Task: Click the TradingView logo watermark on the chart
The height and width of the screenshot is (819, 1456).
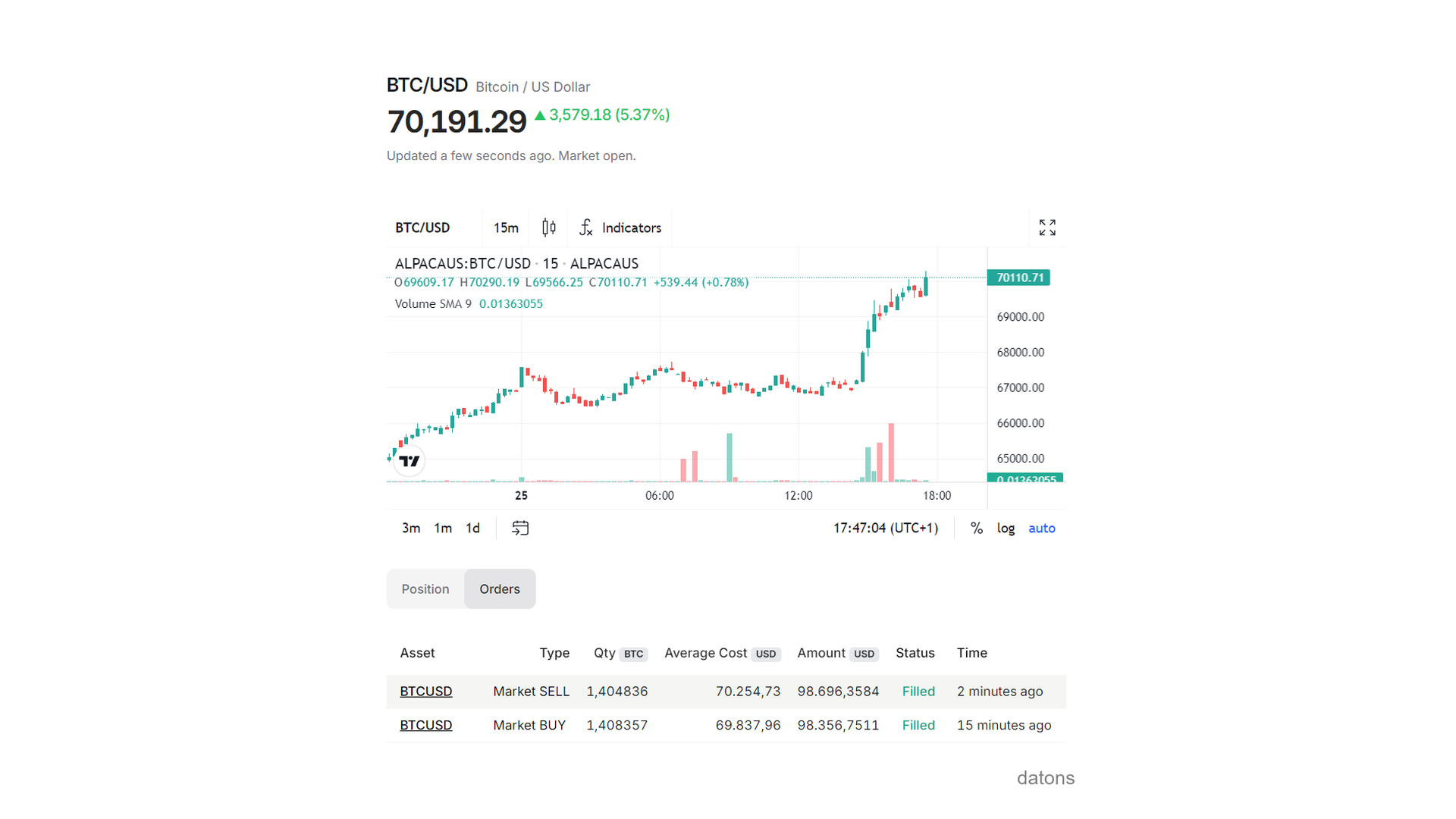Action: pyautogui.click(x=408, y=460)
